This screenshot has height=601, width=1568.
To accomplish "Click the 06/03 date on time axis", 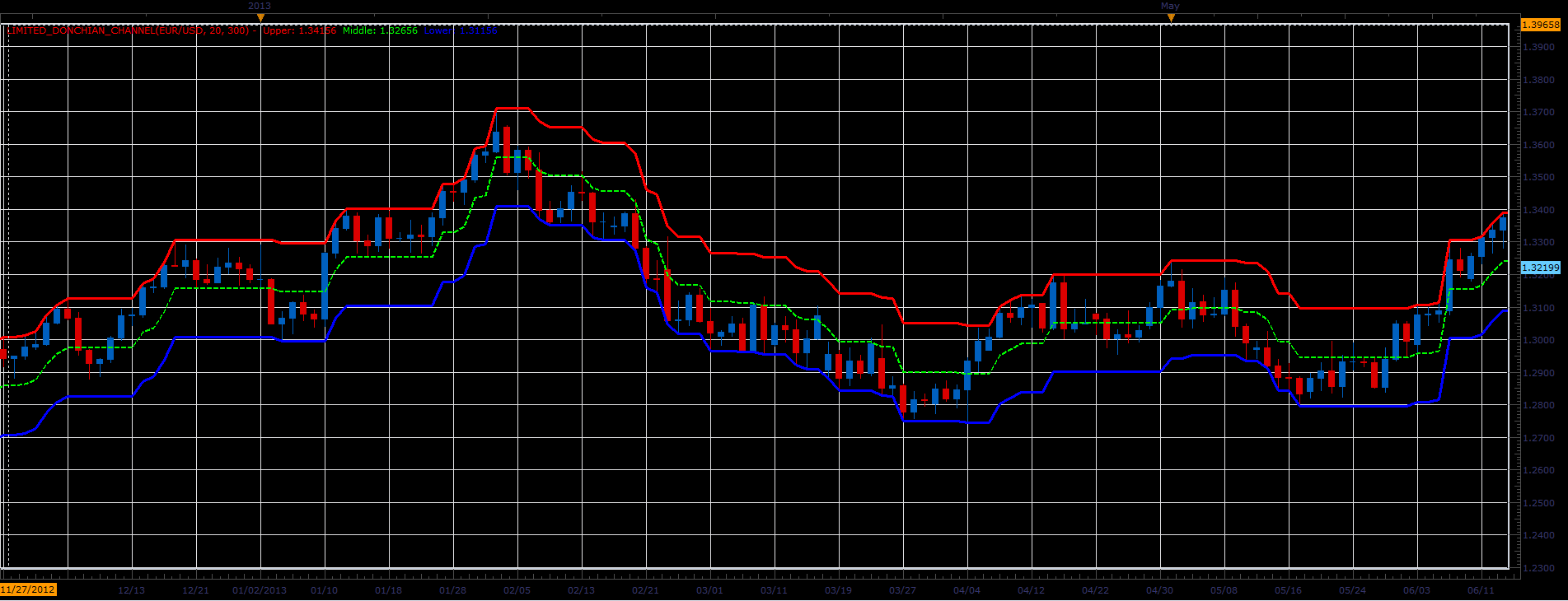I will [x=1416, y=590].
